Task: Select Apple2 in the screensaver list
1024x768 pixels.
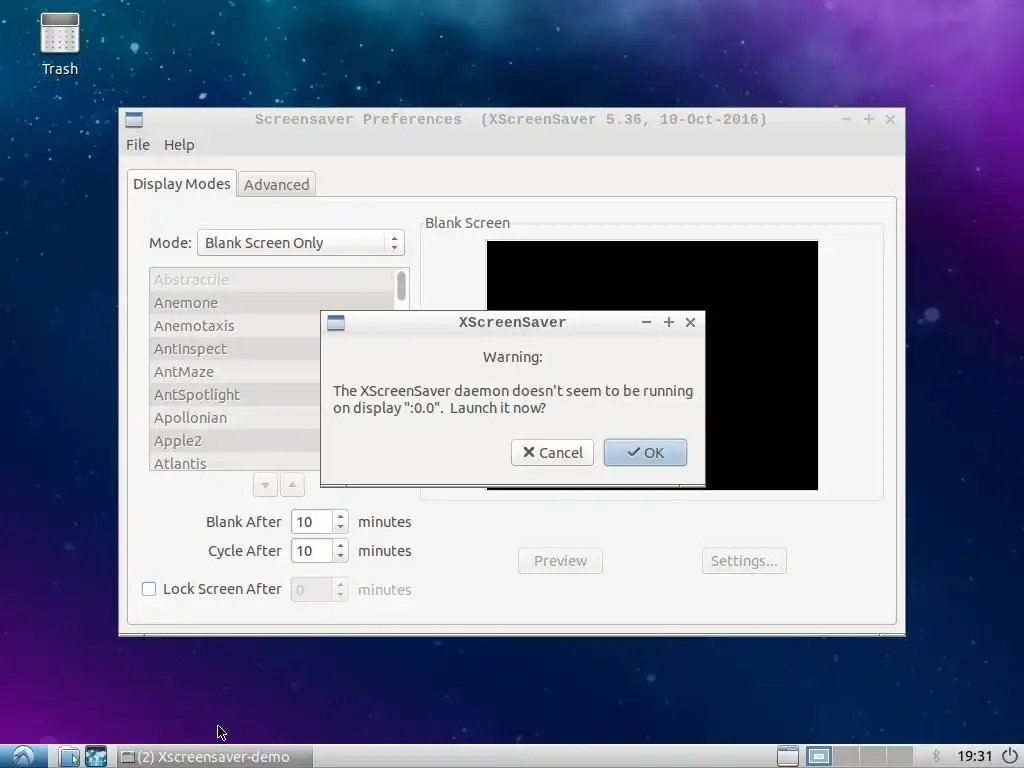Action: [x=235, y=441]
